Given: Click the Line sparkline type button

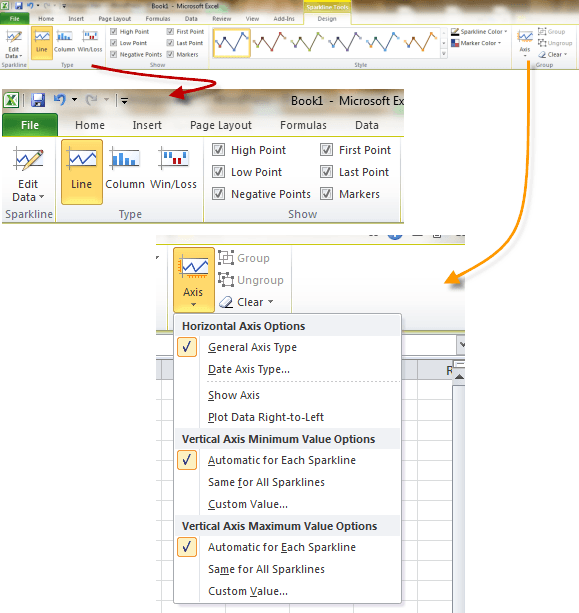Looking at the screenshot, I should pyautogui.click(x=82, y=172).
